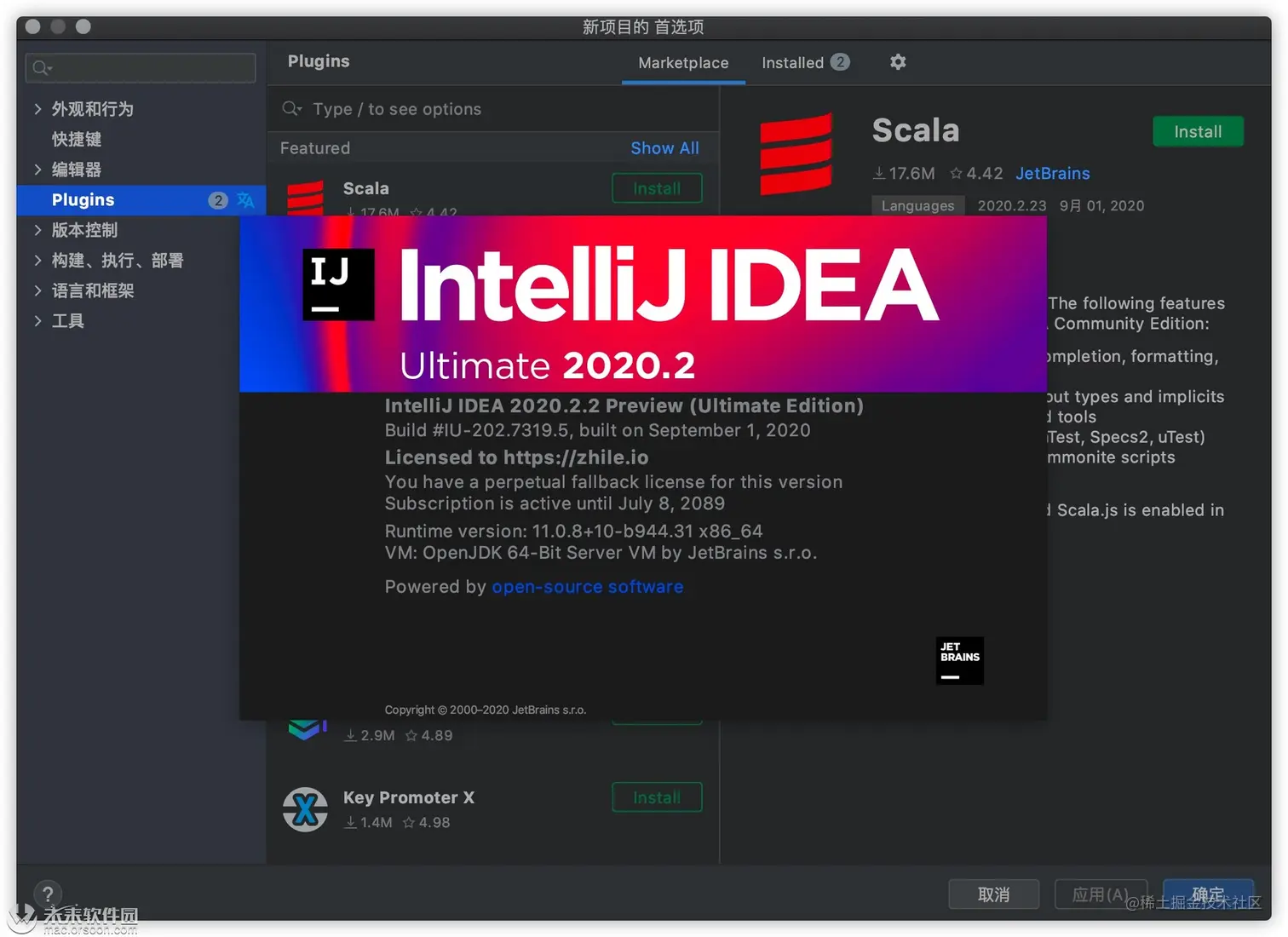Click the Runtime version line
The height and width of the screenshot is (937, 1288).
(x=573, y=531)
